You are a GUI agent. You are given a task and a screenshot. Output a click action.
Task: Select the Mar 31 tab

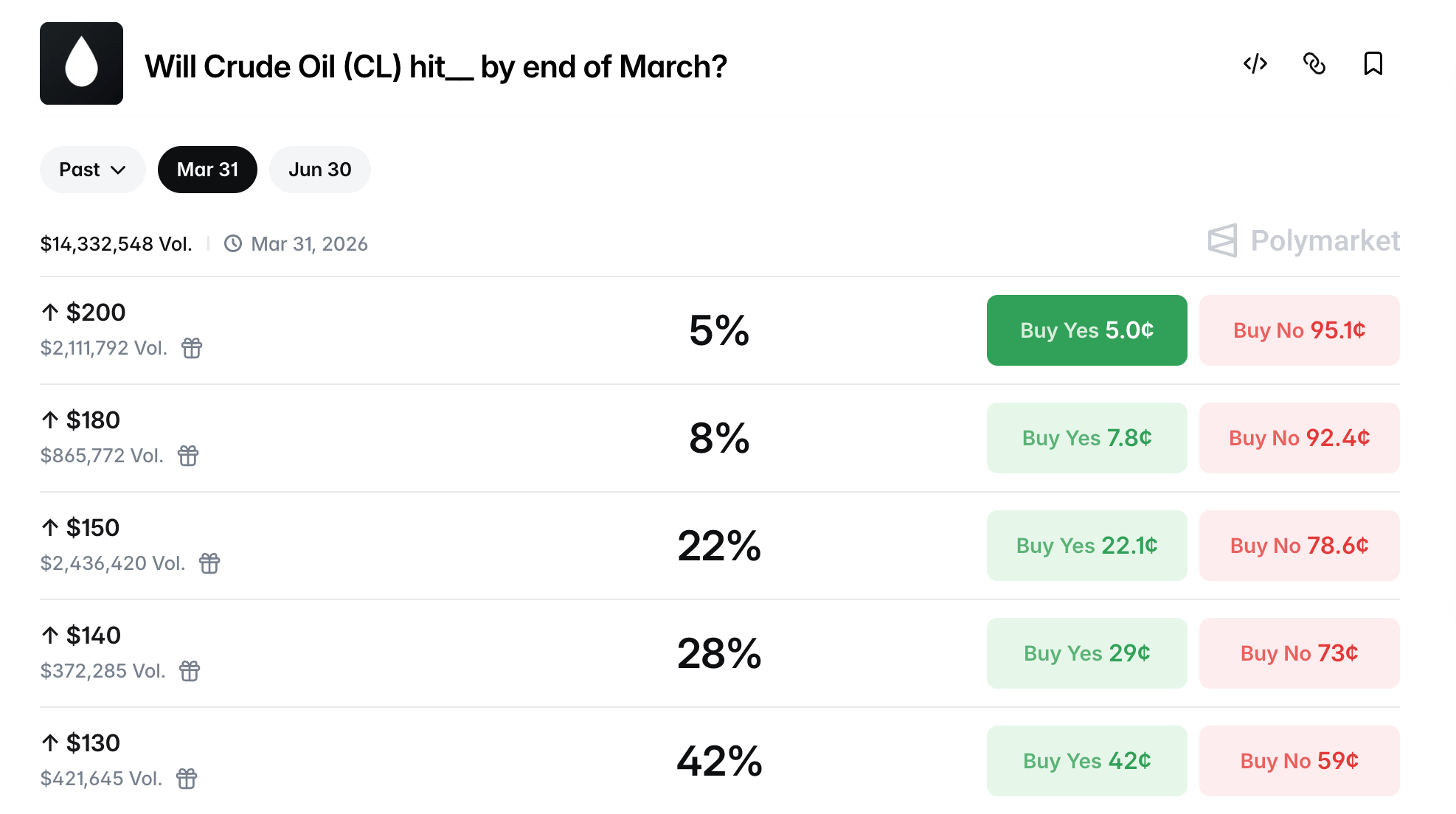(207, 170)
